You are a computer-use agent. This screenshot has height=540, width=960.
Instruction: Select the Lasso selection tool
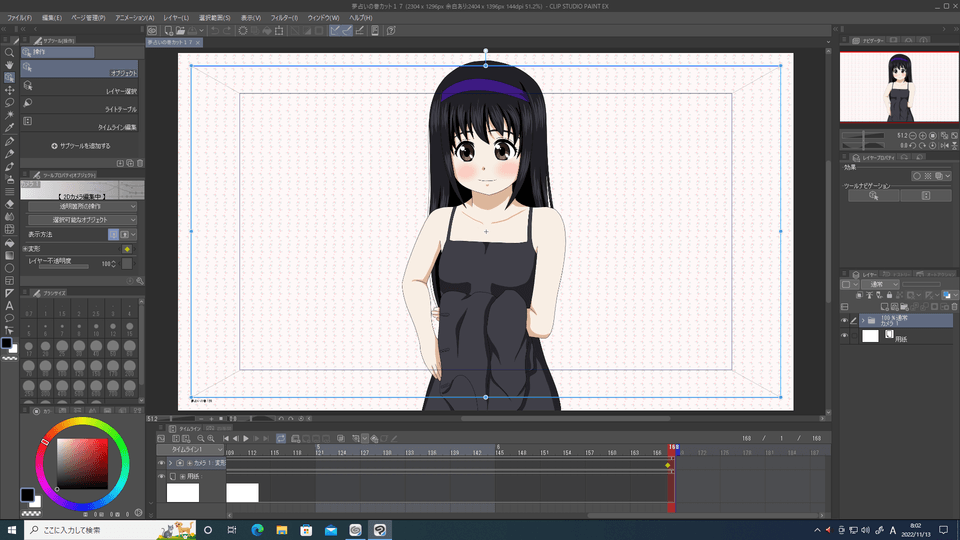coord(9,103)
